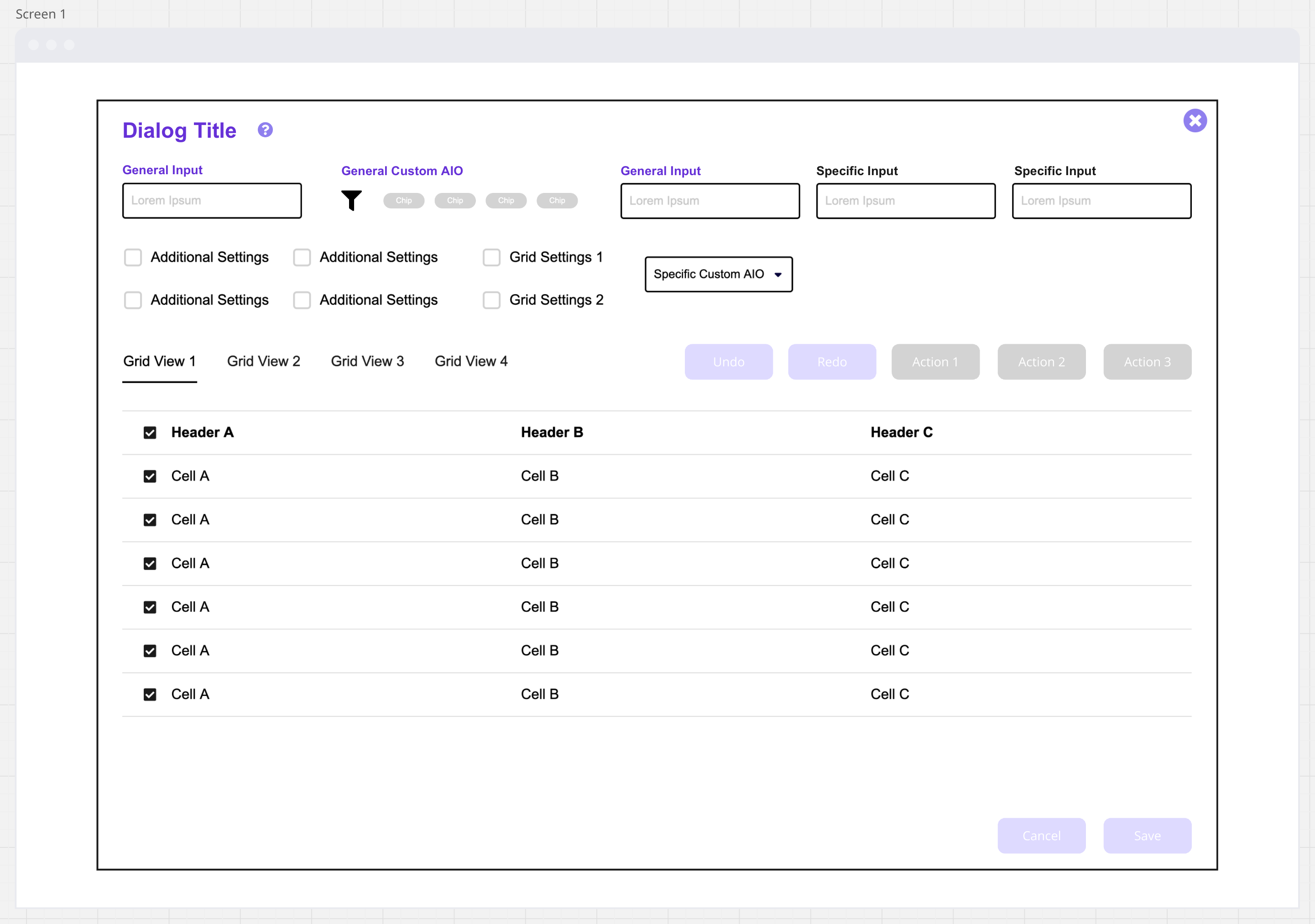Enable the Grid Settings 1 checkbox

pyautogui.click(x=491, y=257)
